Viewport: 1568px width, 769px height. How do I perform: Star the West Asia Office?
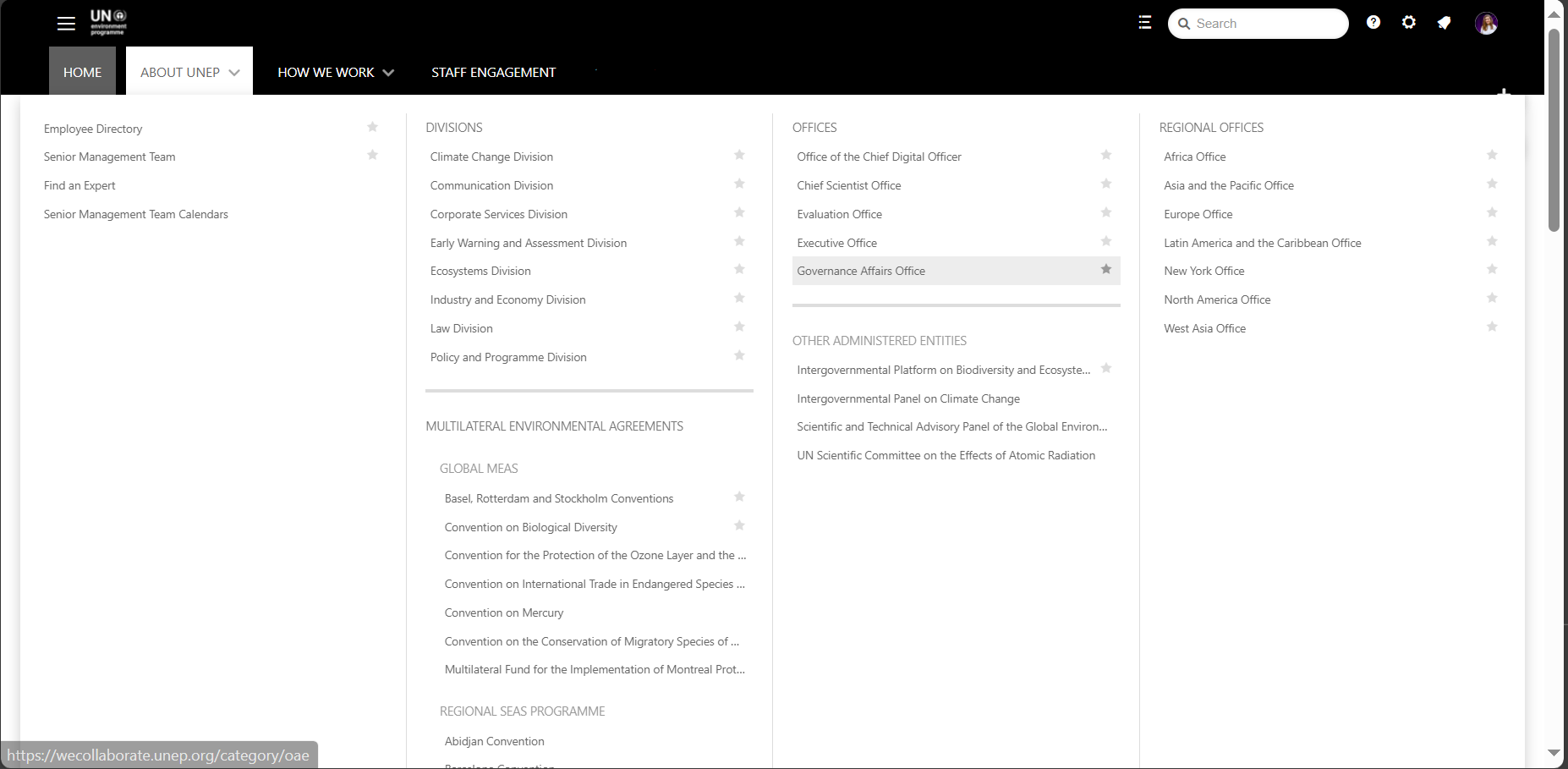[1492, 327]
